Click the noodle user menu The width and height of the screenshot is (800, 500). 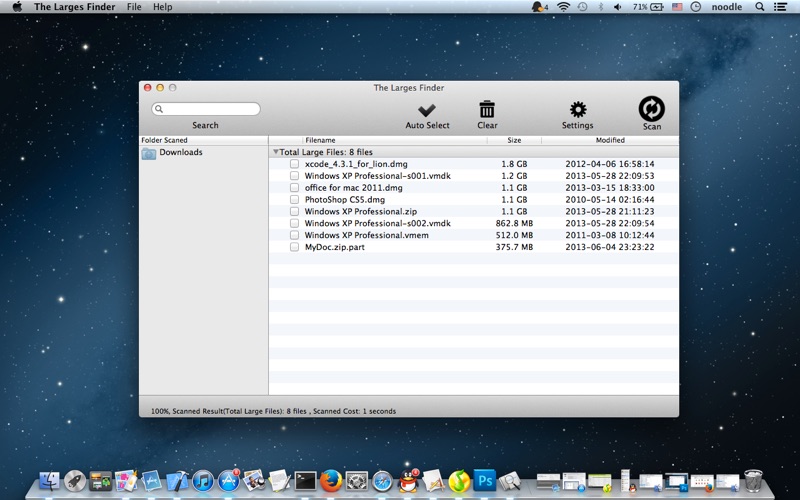(x=727, y=7)
